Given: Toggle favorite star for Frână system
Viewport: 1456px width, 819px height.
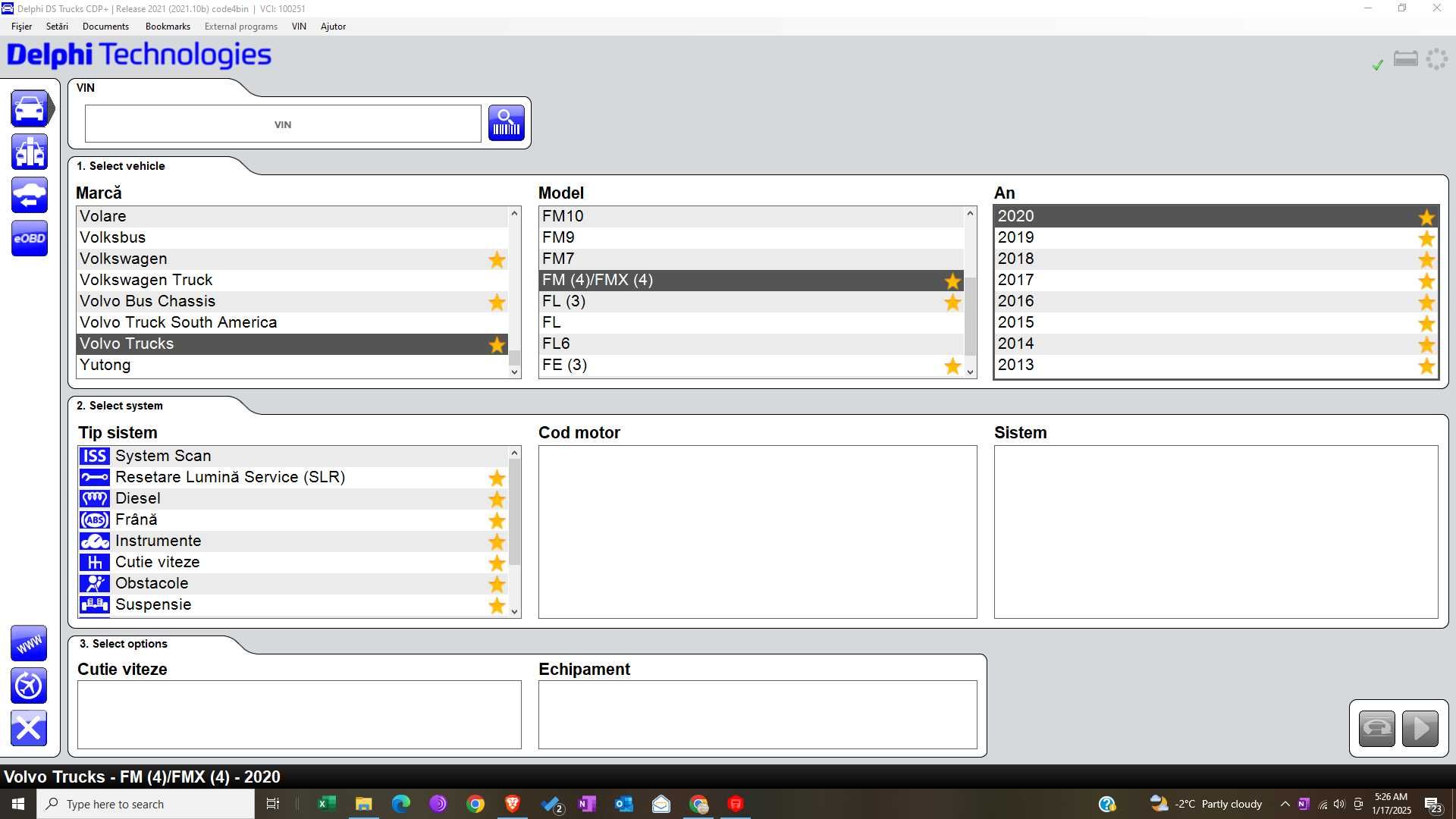Looking at the screenshot, I should (497, 520).
